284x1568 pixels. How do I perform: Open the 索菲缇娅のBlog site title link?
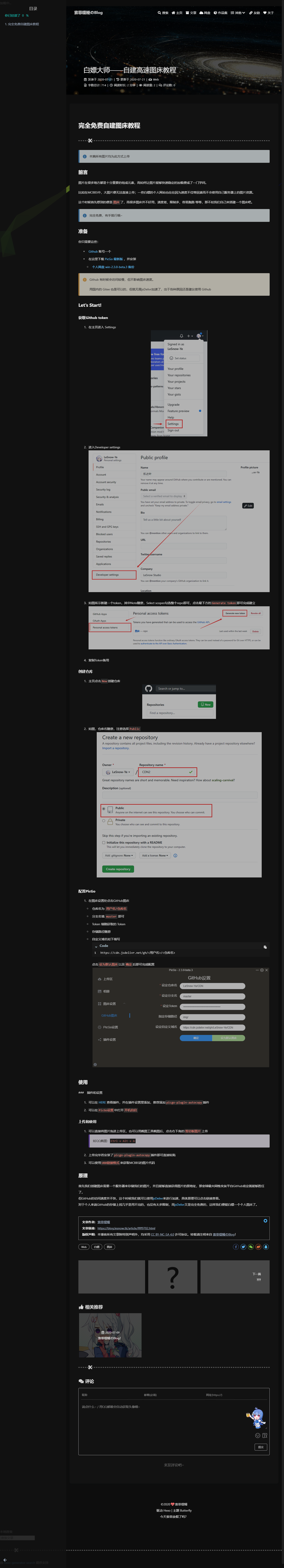click(x=88, y=12)
